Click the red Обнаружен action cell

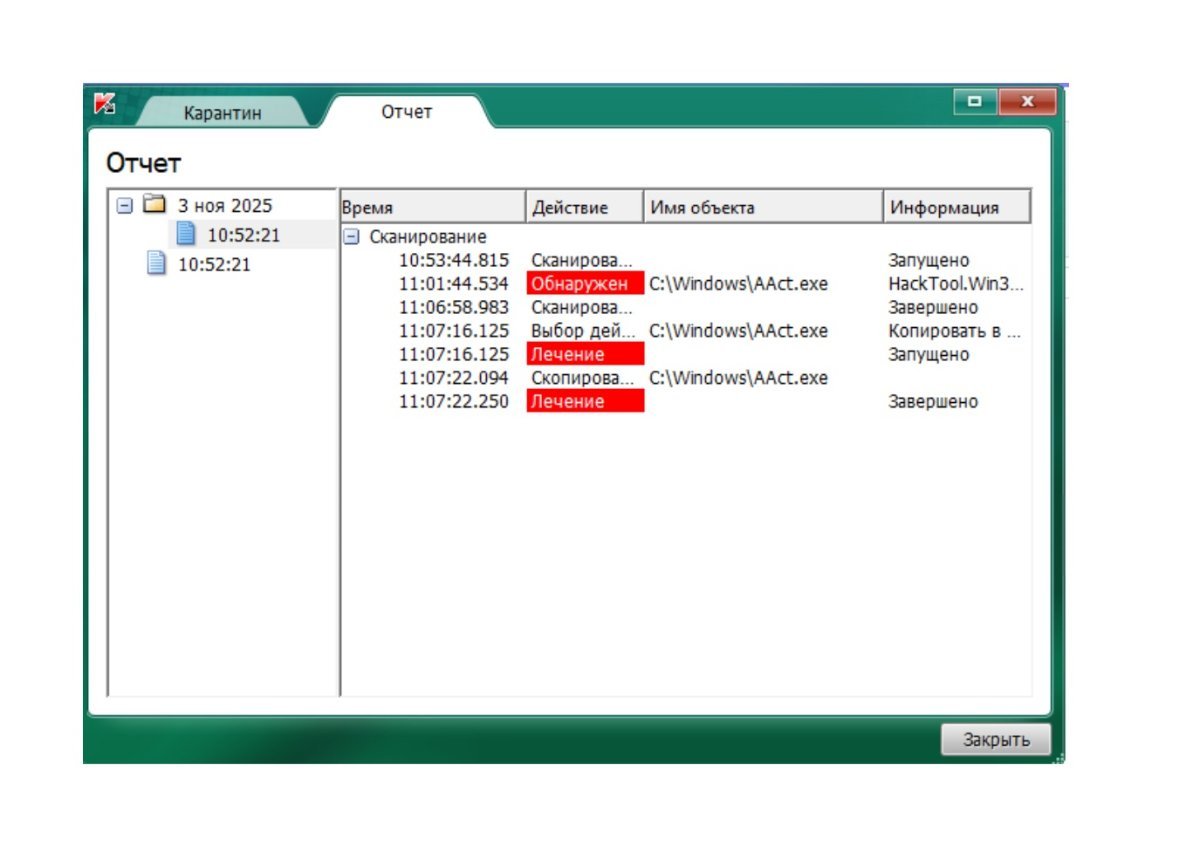pos(585,284)
